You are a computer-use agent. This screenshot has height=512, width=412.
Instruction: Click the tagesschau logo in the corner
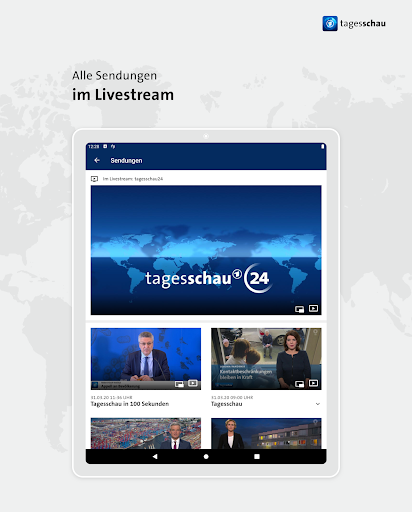tap(354, 24)
